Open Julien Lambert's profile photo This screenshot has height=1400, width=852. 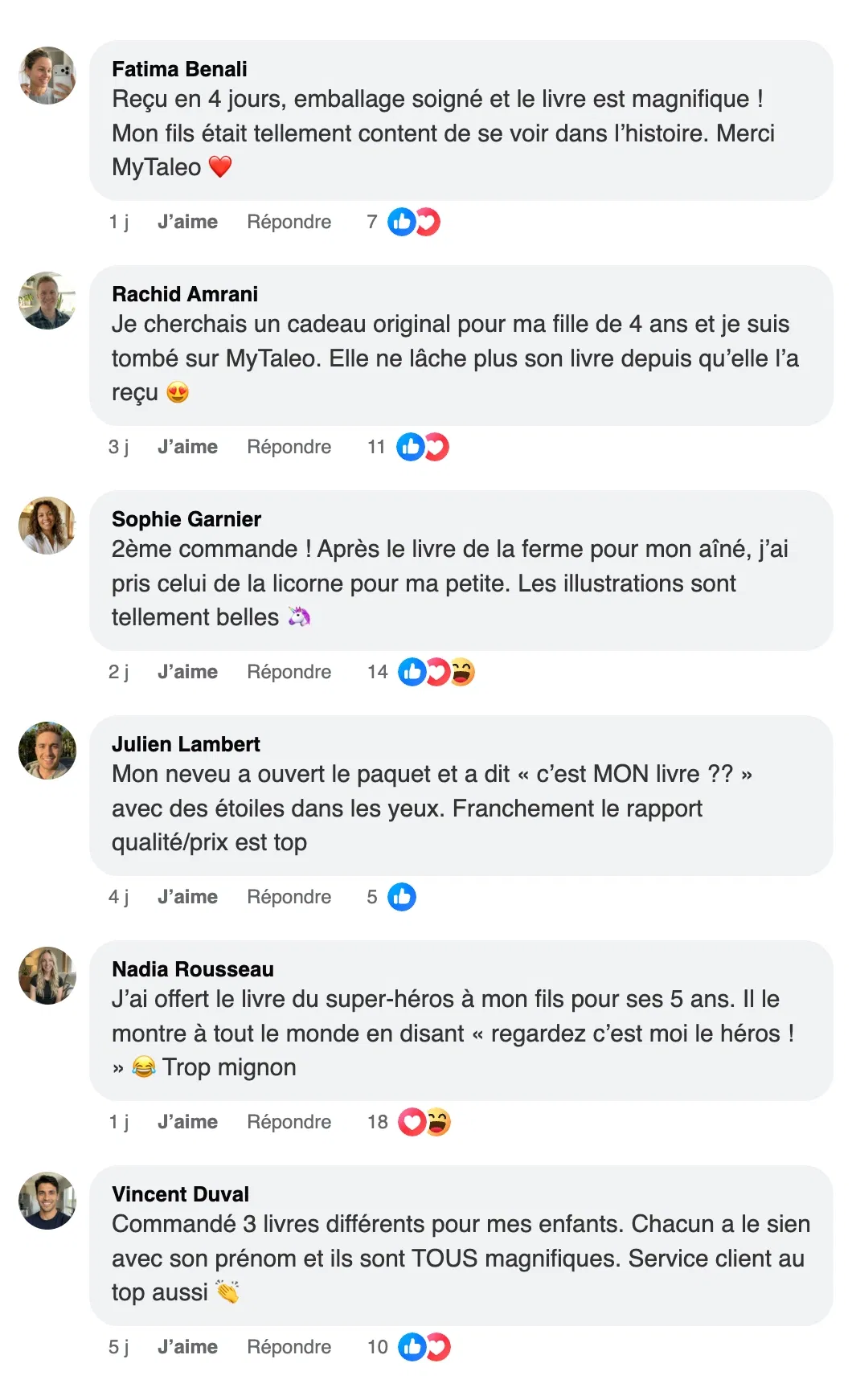click(47, 751)
